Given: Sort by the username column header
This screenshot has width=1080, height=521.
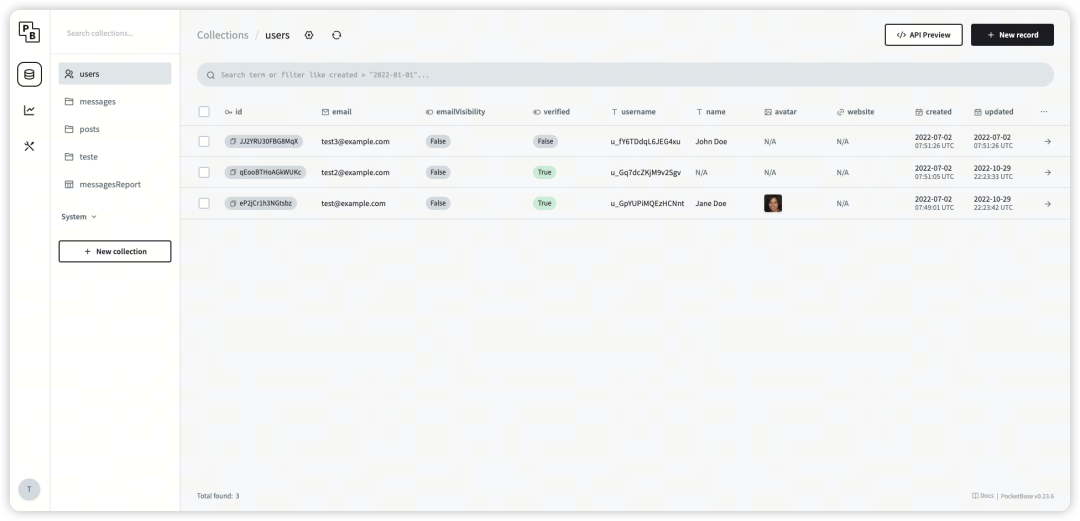Looking at the screenshot, I should click(633, 112).
